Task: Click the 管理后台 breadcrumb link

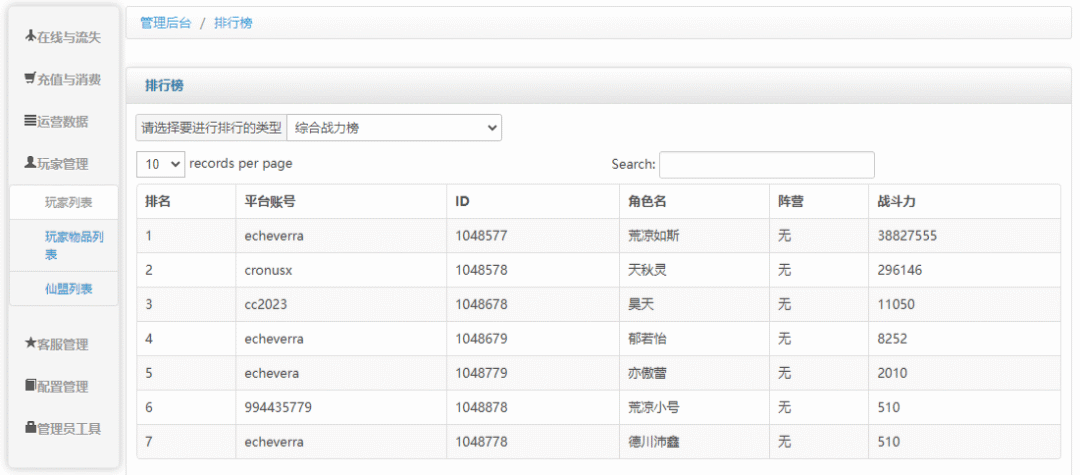Action: click(165, 23)
